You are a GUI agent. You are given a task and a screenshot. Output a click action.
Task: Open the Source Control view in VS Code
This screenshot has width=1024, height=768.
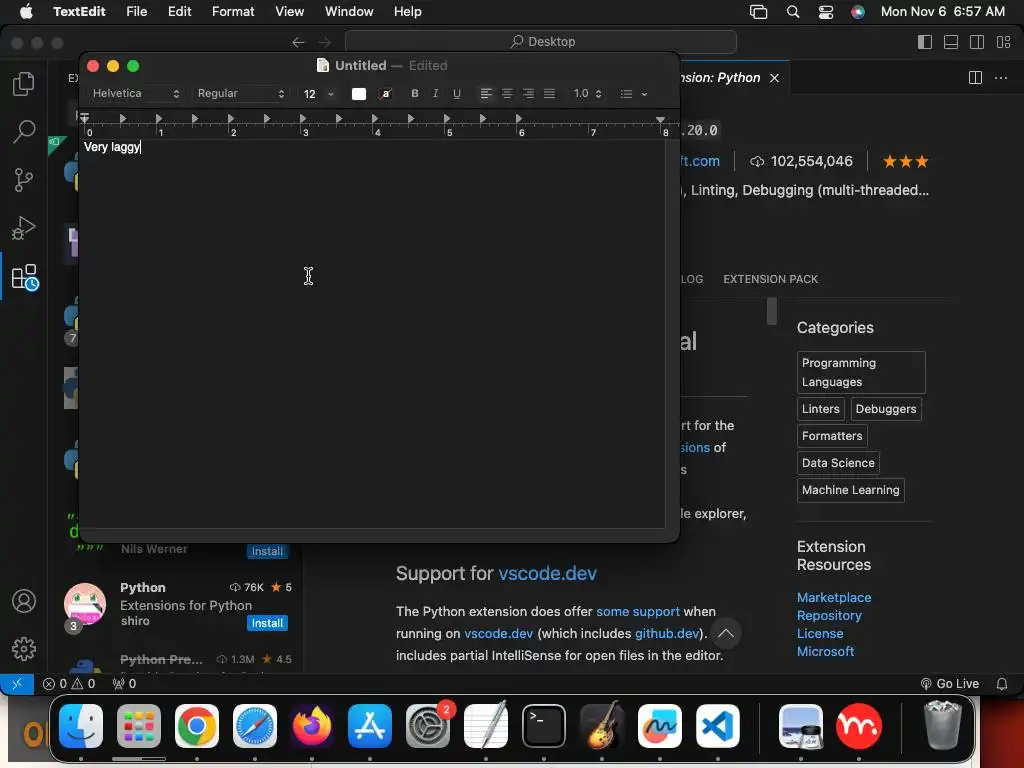24,180
